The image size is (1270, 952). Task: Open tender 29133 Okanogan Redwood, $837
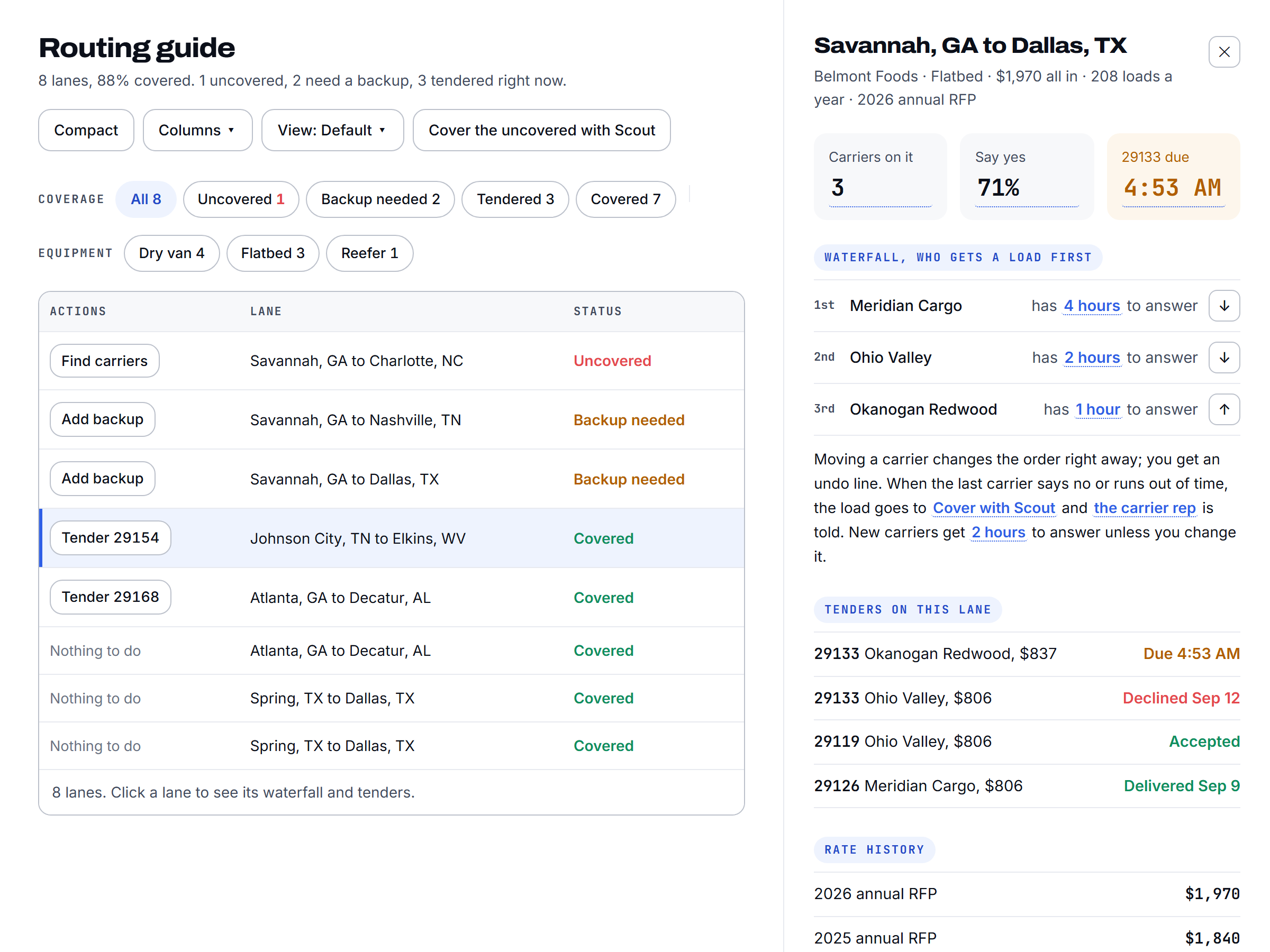1027,654
